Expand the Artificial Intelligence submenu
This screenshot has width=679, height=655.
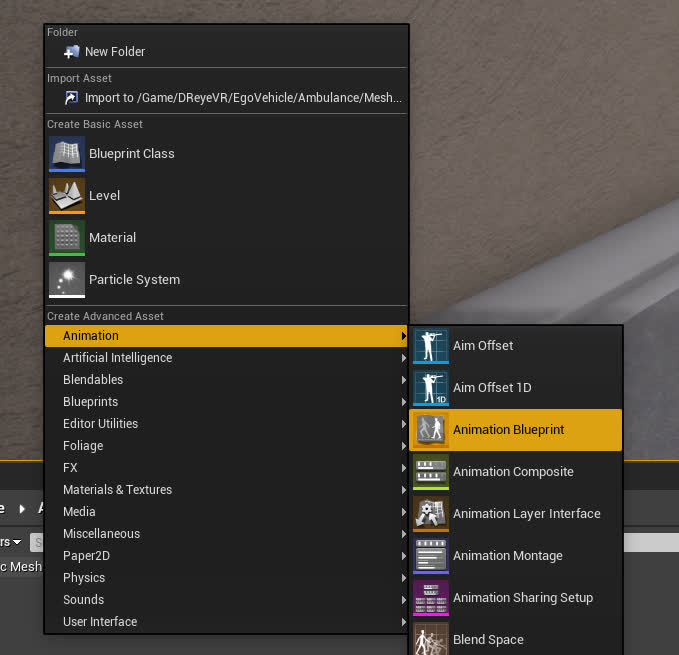(117, 358)
